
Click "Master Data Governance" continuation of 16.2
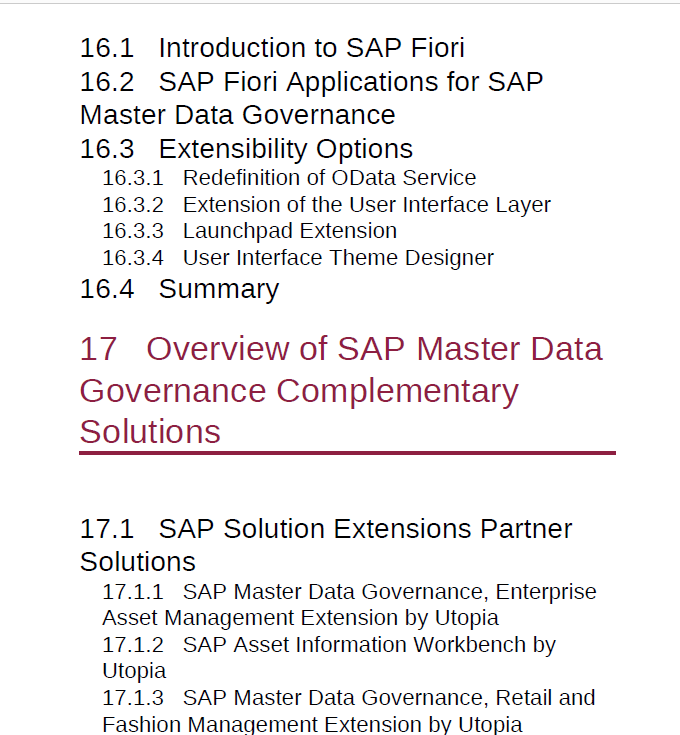point(238,115)
